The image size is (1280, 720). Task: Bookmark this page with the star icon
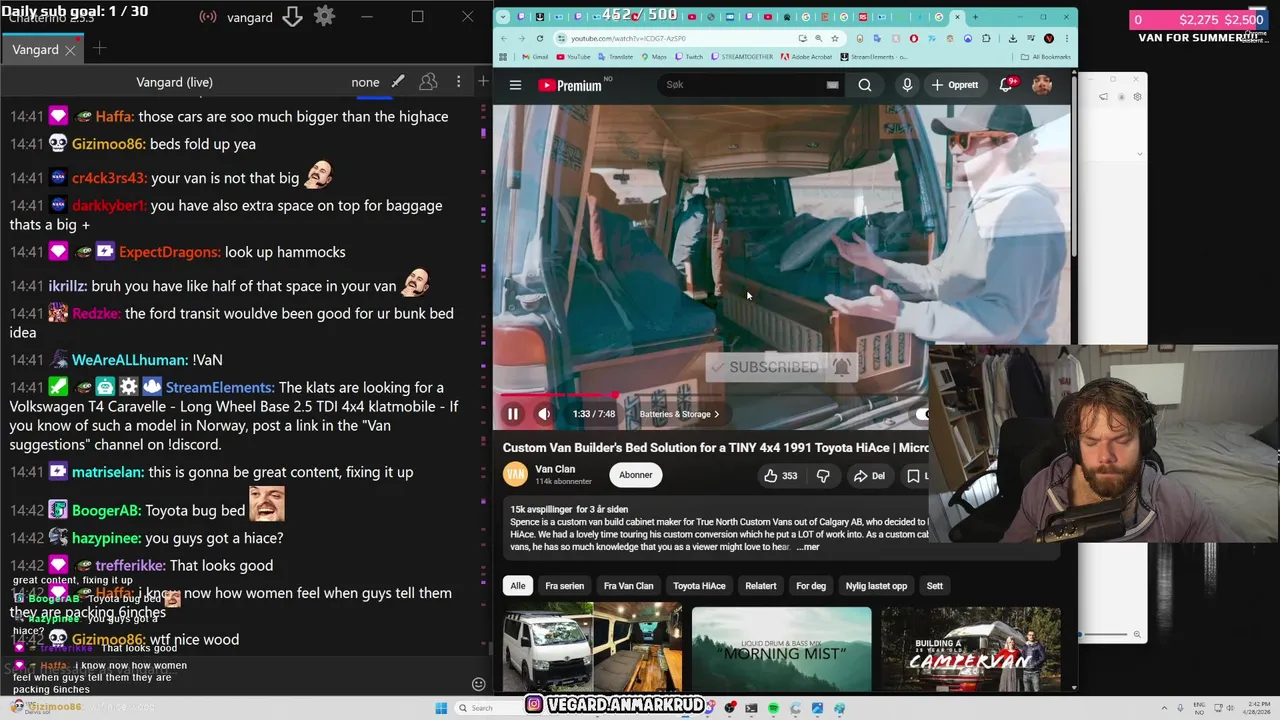[835, 38]
